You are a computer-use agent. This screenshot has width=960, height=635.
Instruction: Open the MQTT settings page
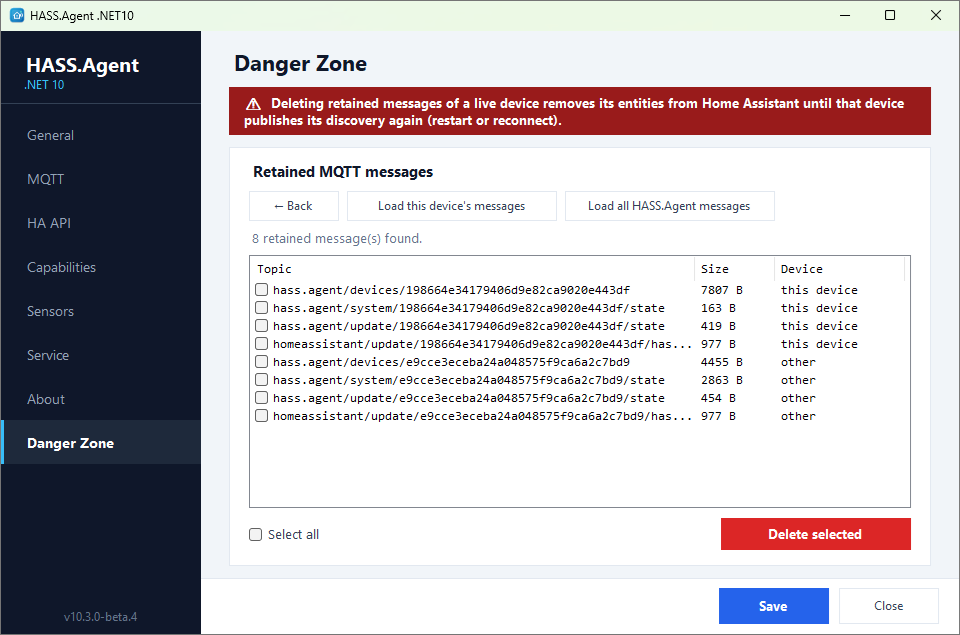point(101,179)
